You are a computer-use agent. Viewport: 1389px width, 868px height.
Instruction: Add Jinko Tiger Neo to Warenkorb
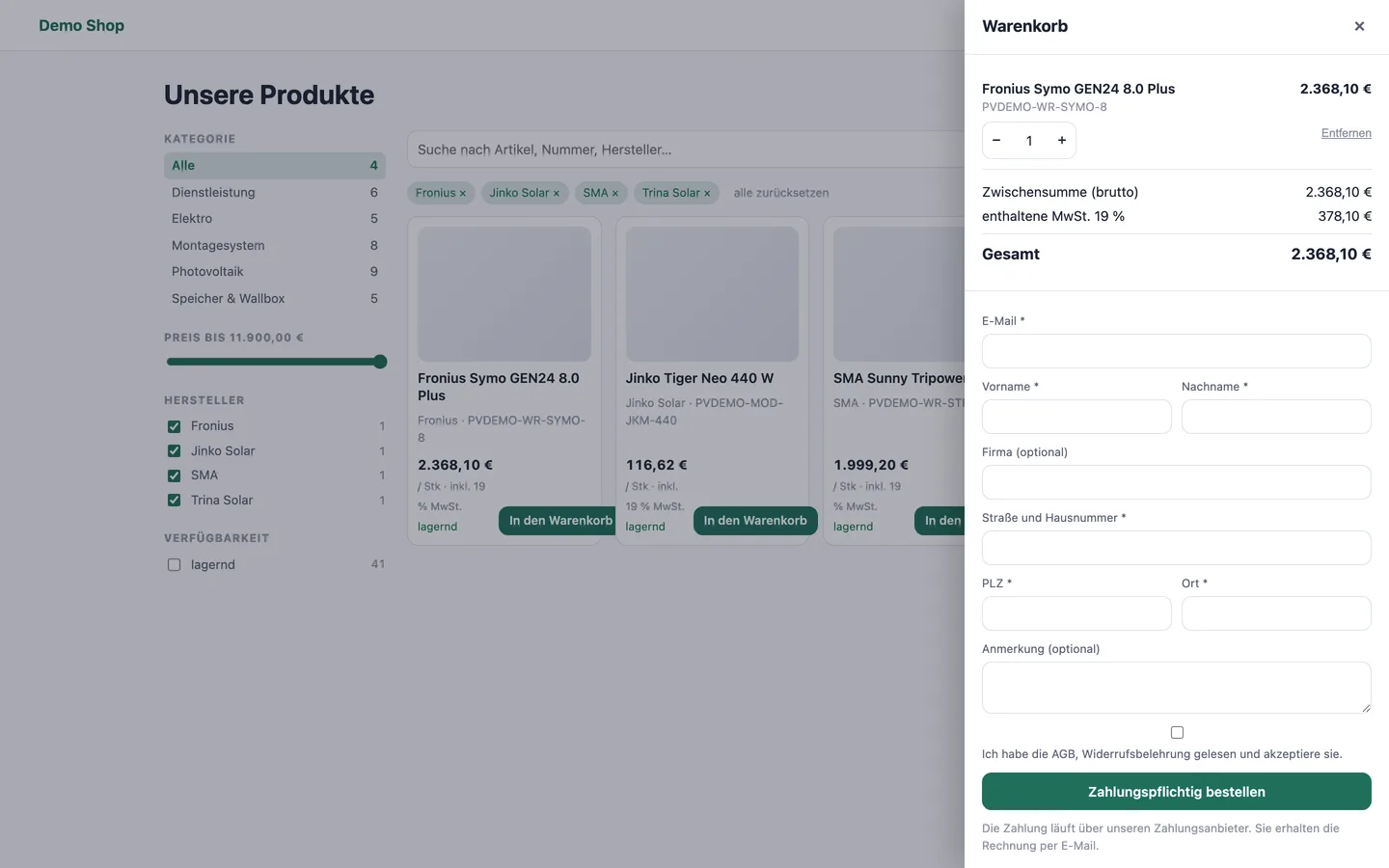point(755,521)
